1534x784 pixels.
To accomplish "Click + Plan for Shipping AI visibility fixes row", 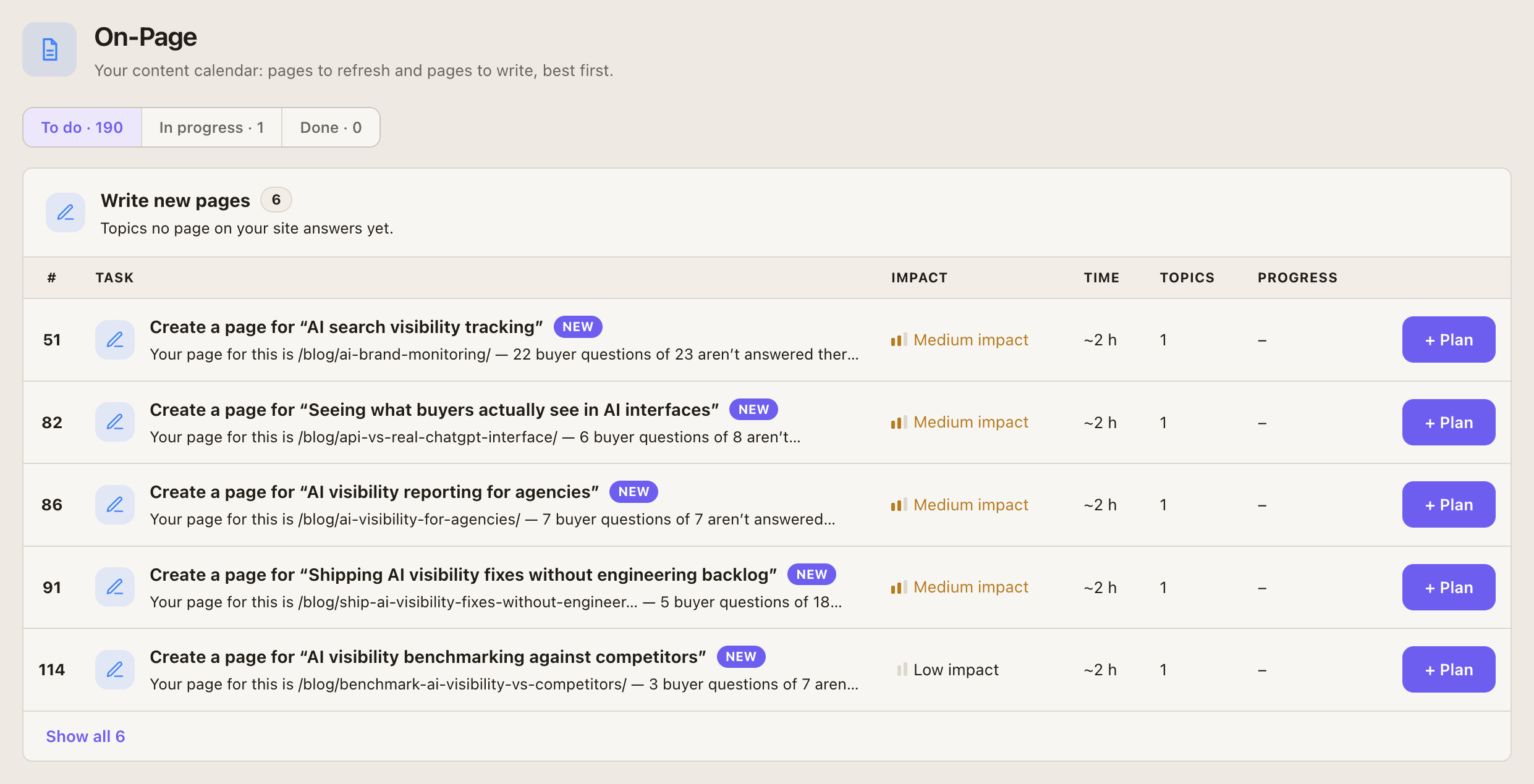I will [1449, 587].
